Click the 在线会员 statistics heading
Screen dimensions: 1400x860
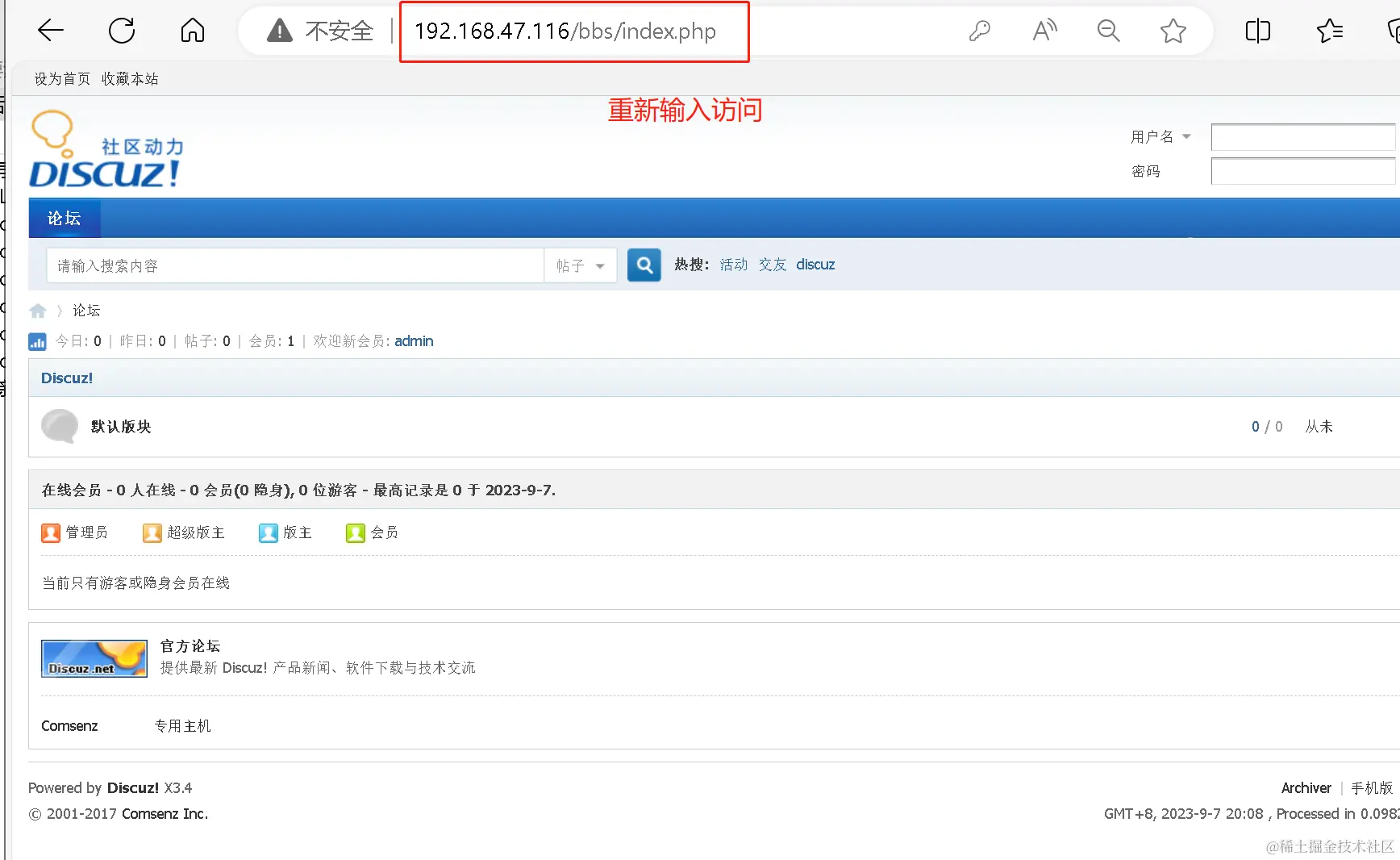coord(298,491)
